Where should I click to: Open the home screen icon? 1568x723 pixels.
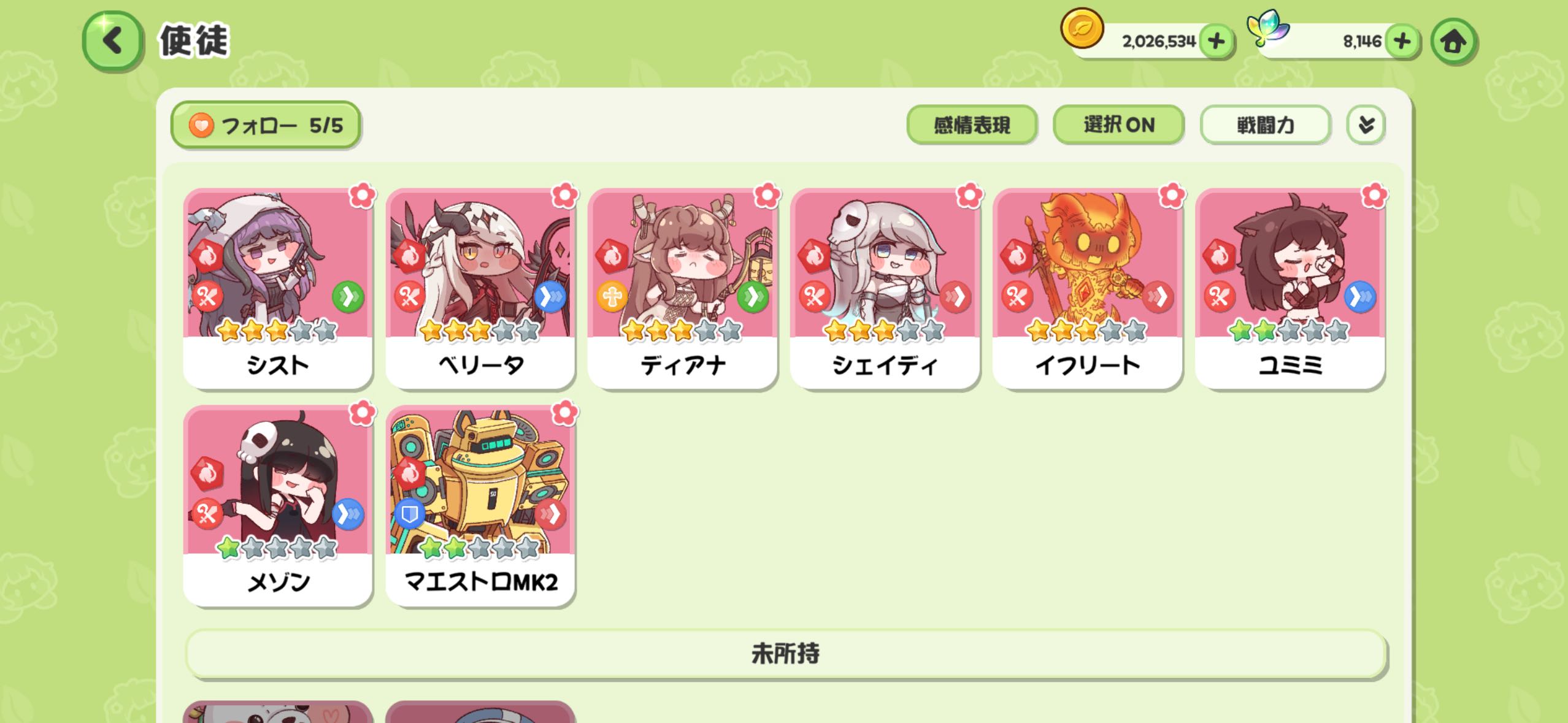(x=1453, y=42)
